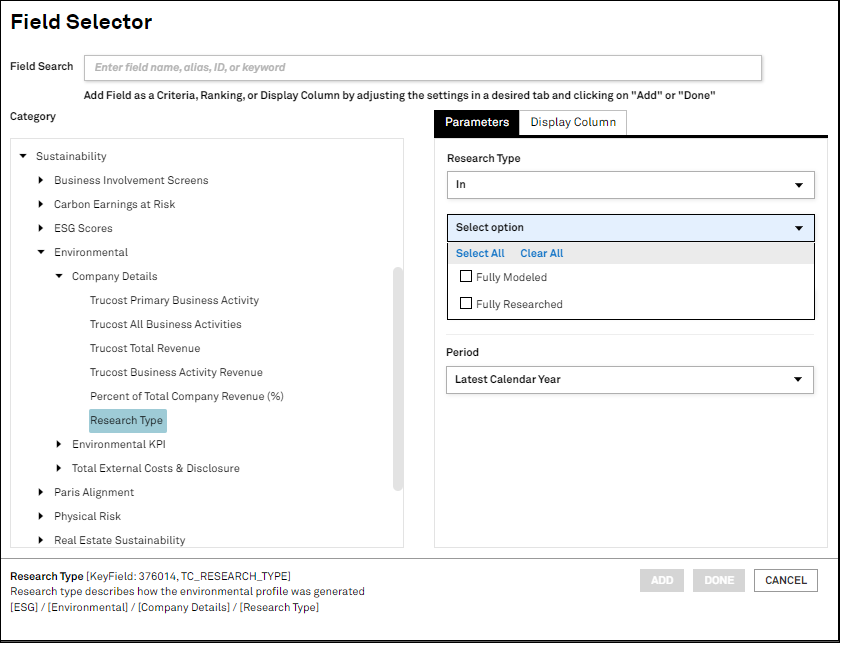Select Trucost Total Revenue field

tap(145, 348)
